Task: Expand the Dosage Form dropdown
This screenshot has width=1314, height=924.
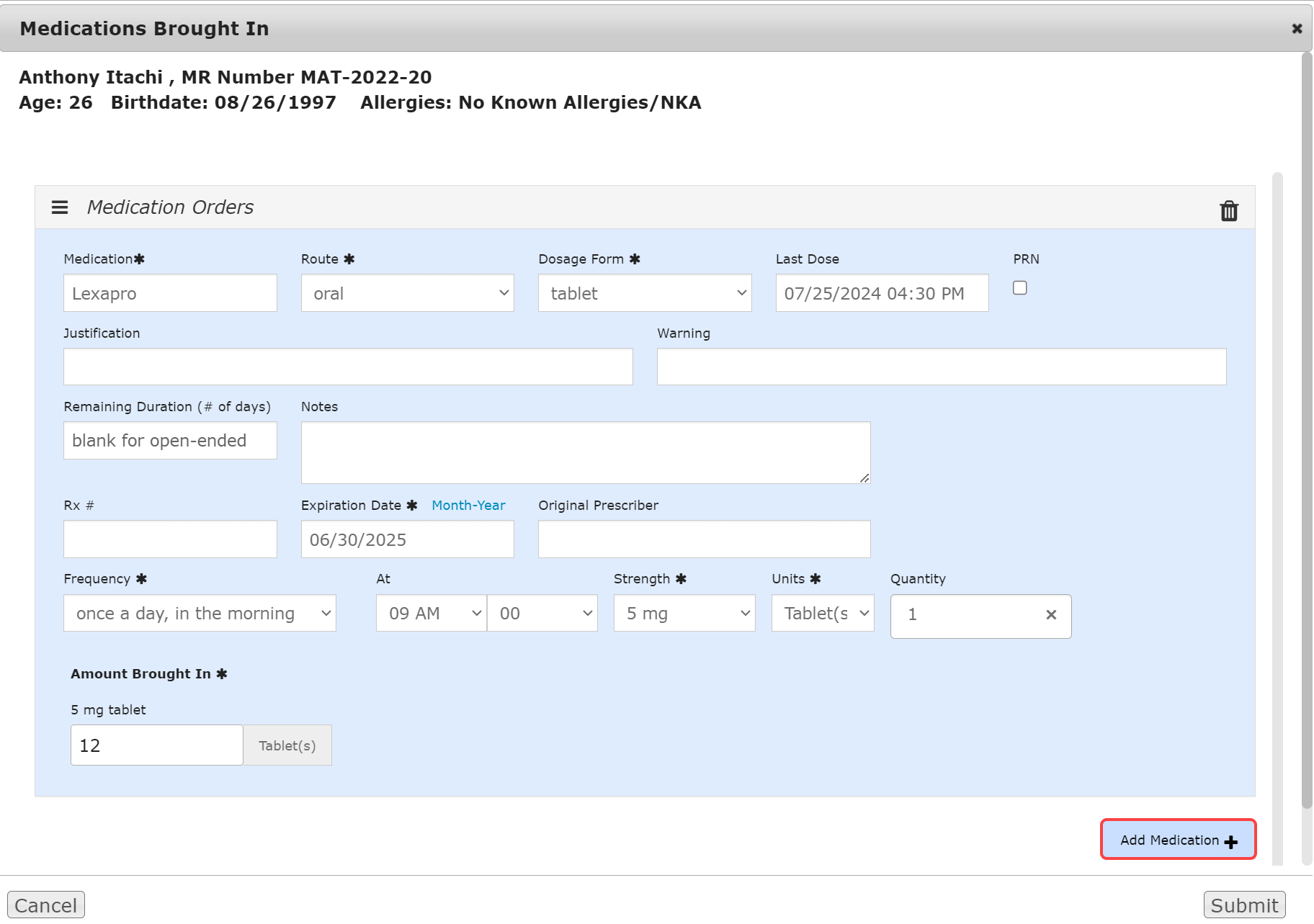Action: [x=644, y=293]
